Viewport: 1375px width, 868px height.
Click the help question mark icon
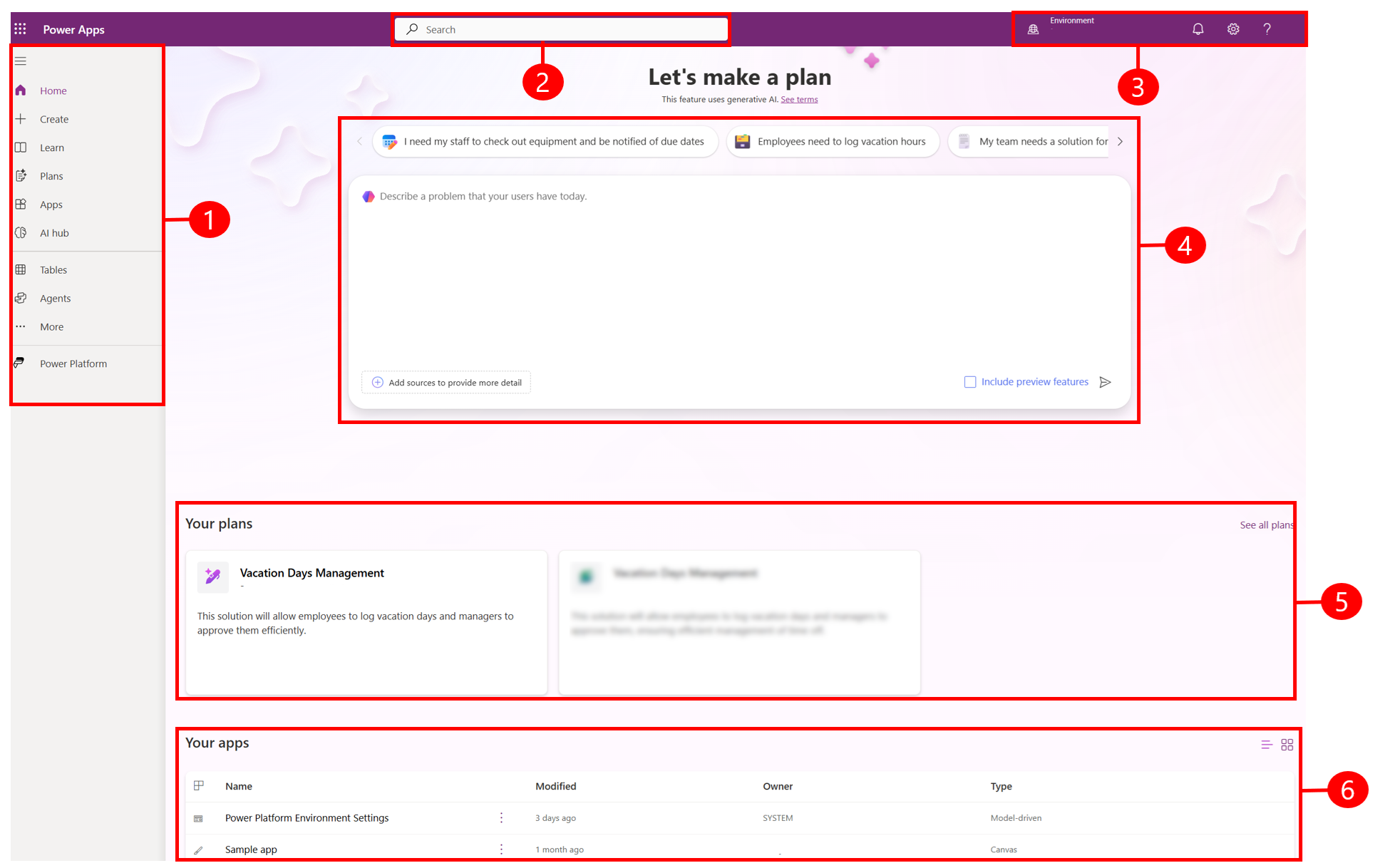[x=1267, y=29]
